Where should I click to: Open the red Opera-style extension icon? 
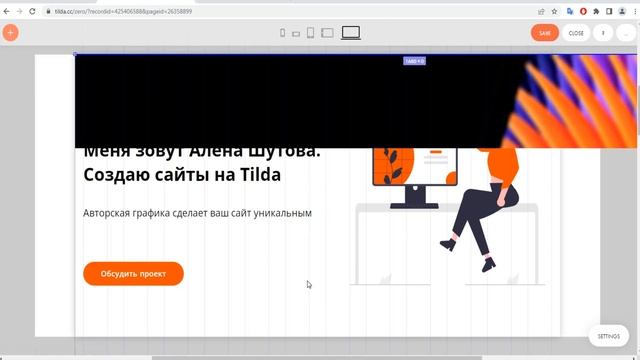tap(583, 11)
